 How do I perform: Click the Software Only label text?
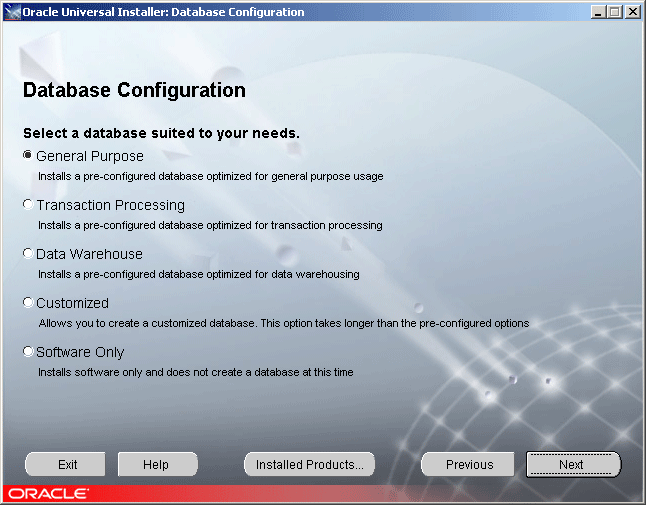pos(80,352)
